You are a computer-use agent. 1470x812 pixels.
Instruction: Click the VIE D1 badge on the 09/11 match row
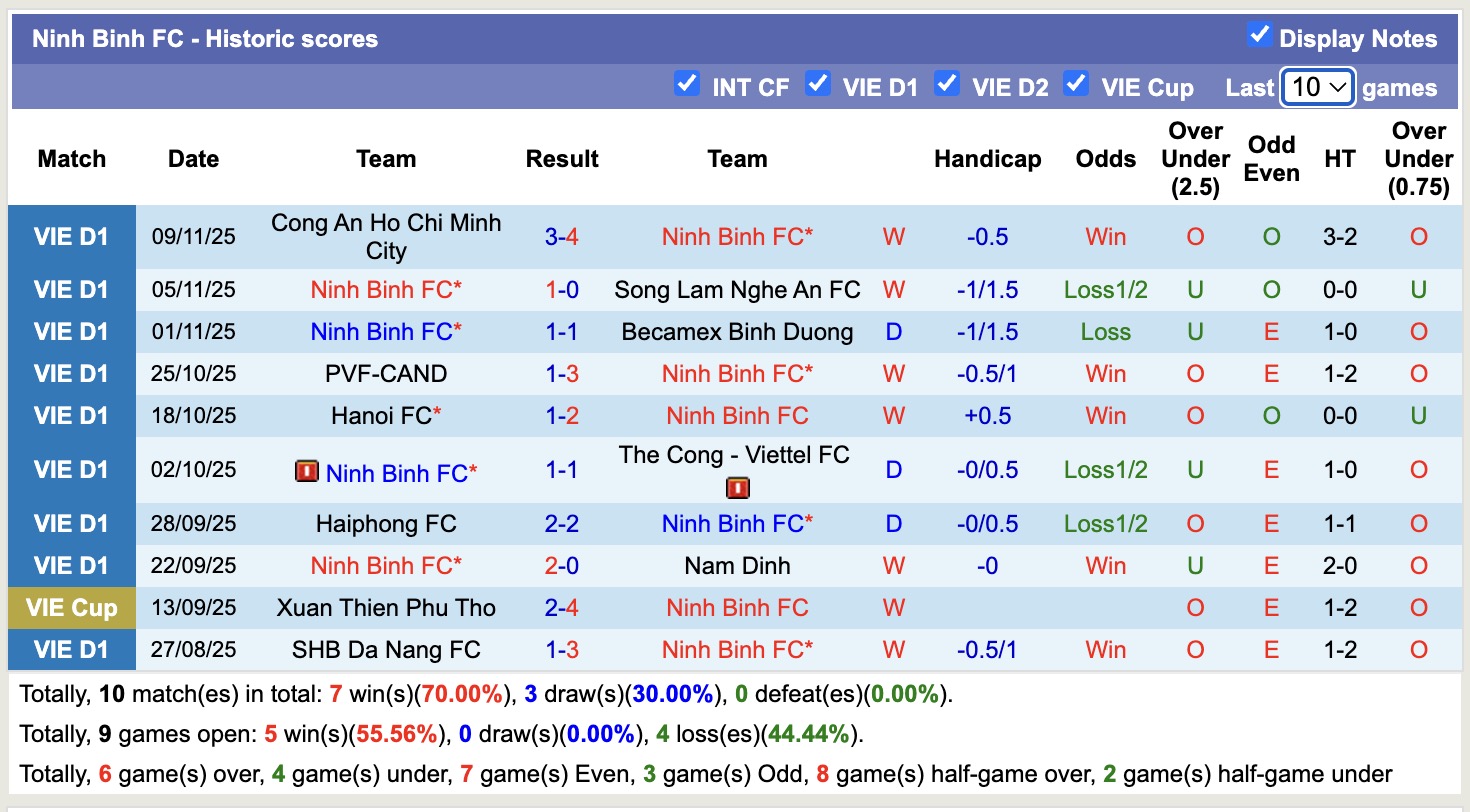click(x=71, y=236)
